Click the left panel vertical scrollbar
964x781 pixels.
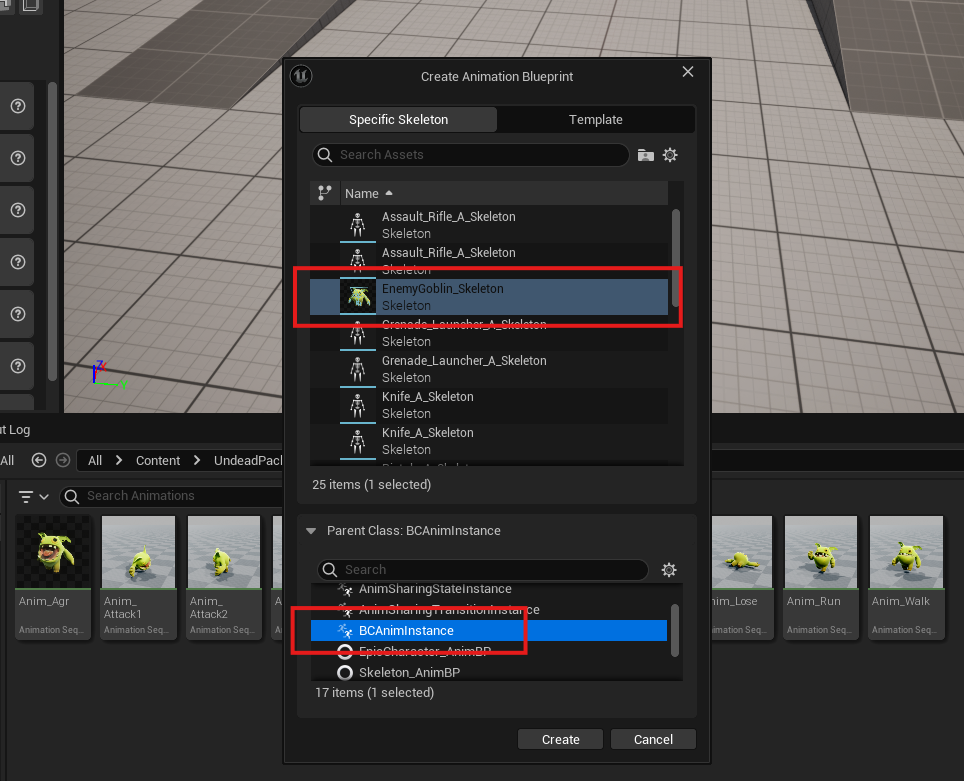coord(52,231)
